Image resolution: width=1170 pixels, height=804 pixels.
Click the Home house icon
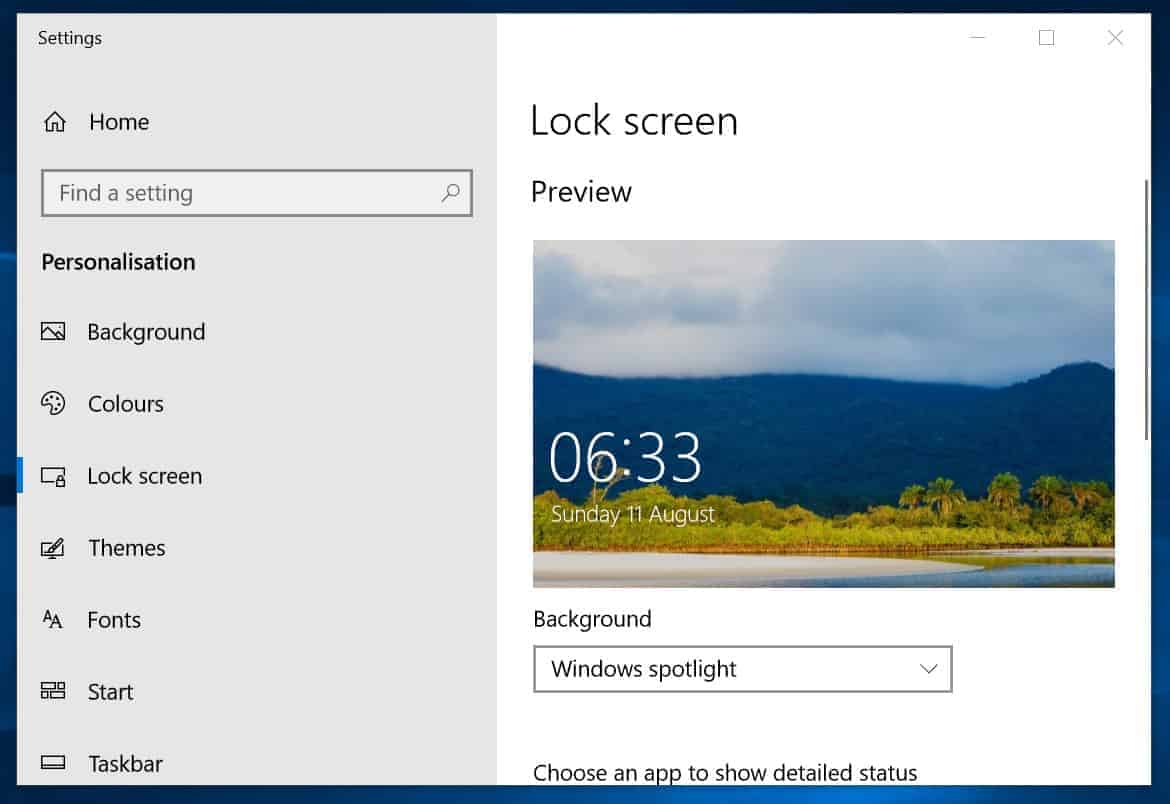pyautogui.click(x=54, y=122)
